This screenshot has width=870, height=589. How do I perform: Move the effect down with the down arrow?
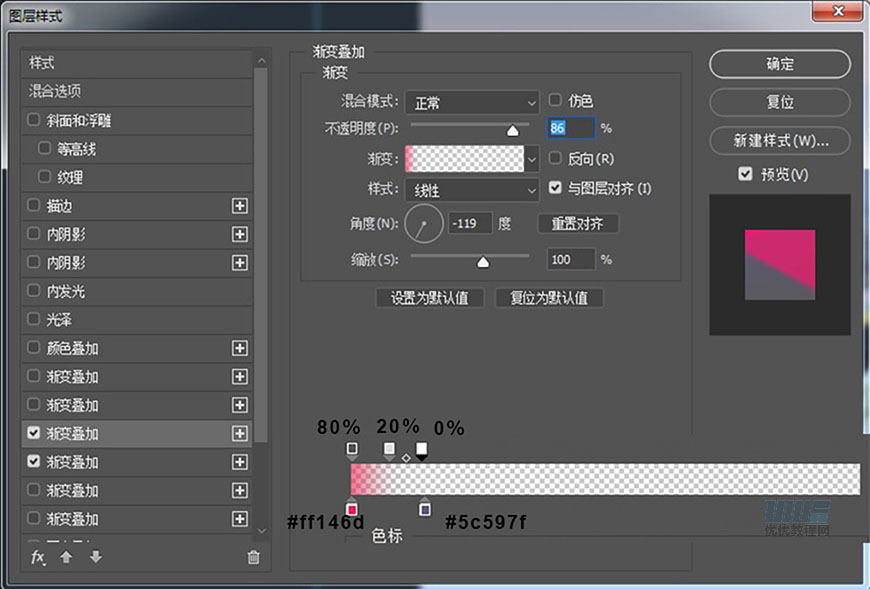pyautogui.click(x=95, y=557)
